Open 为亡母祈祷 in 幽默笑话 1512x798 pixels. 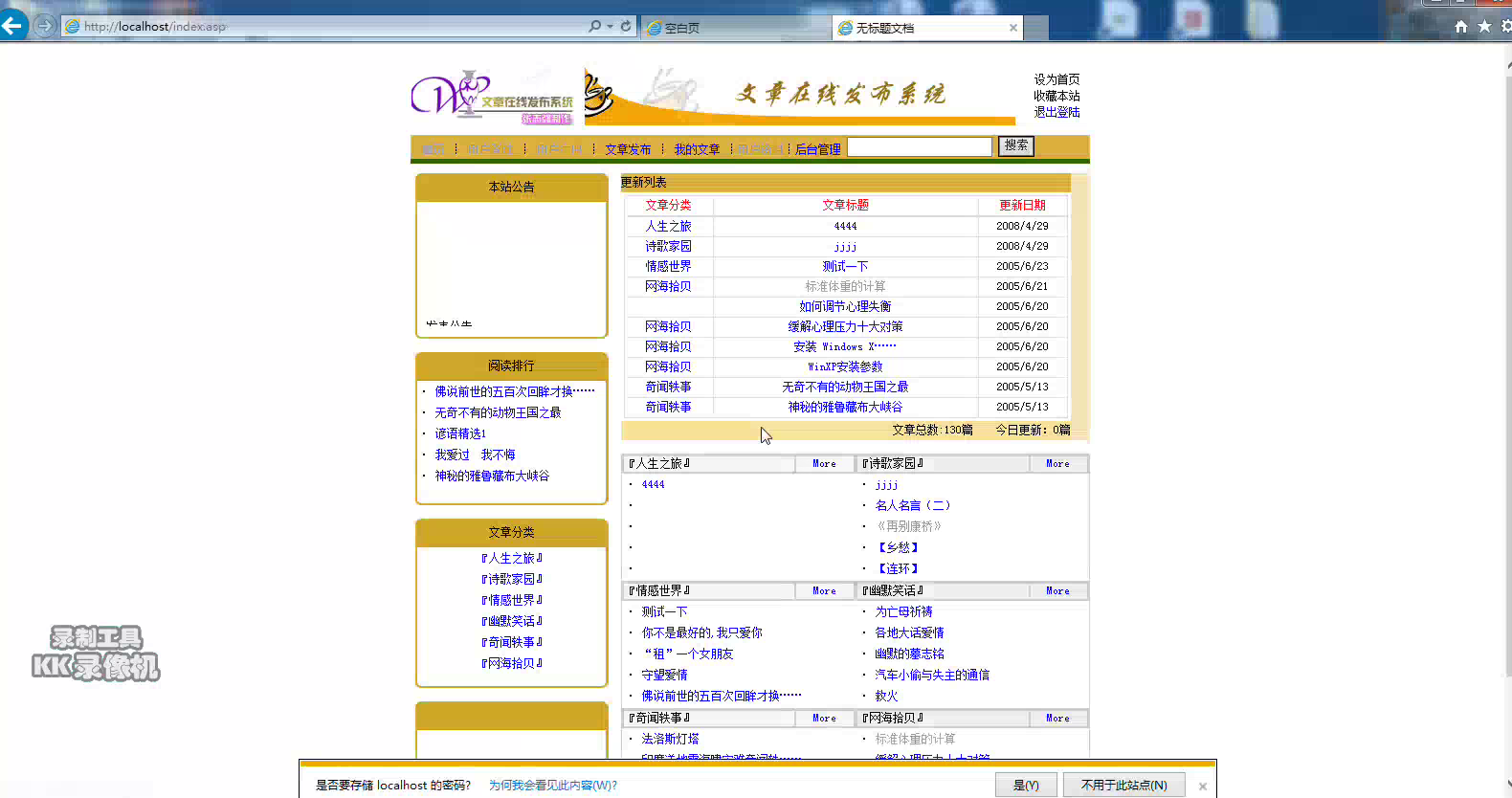pos(903,612)
